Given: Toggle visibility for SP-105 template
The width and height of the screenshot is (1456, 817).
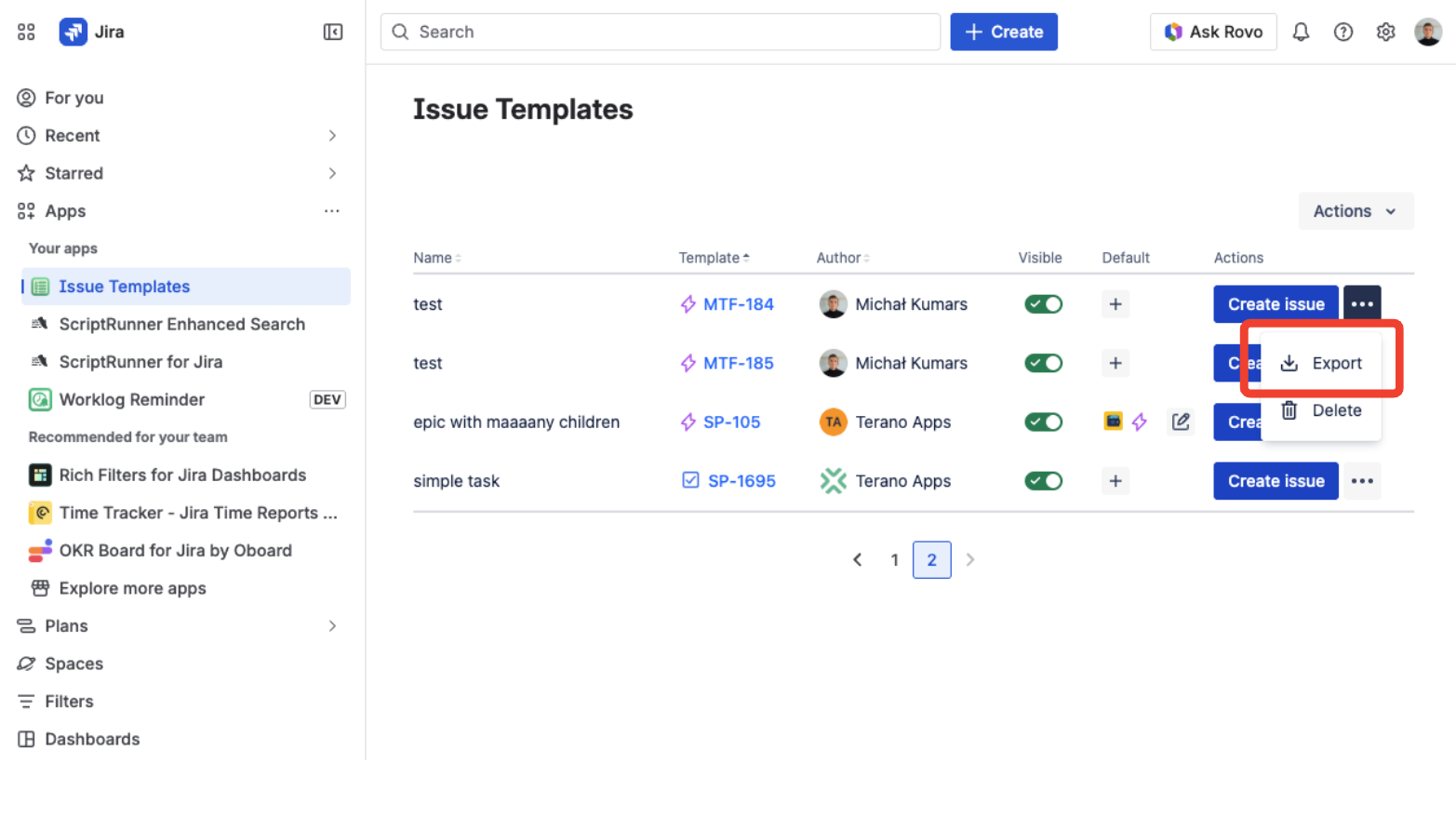Looking at the screenshot, I should pyautogui.click(x=1043, y=422).
